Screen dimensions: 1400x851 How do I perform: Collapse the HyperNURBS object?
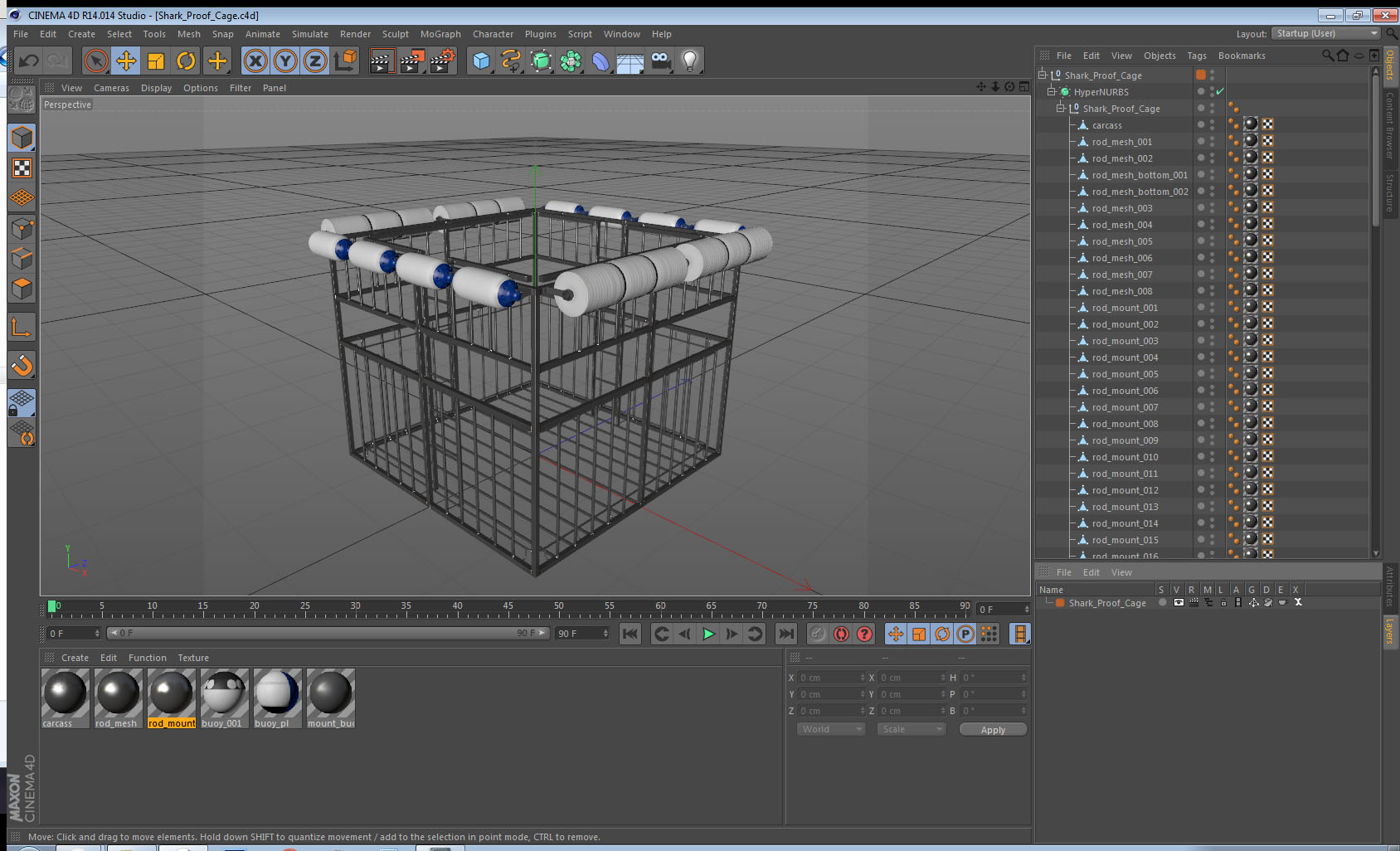tap(1052, 91)
